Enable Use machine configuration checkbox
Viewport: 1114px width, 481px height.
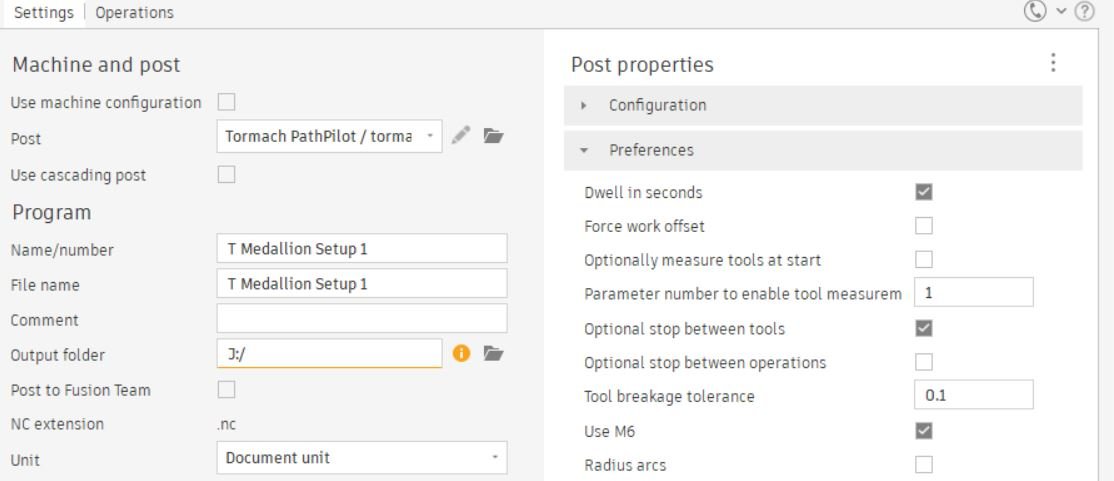pyautogui.click(x=227, y=102)
